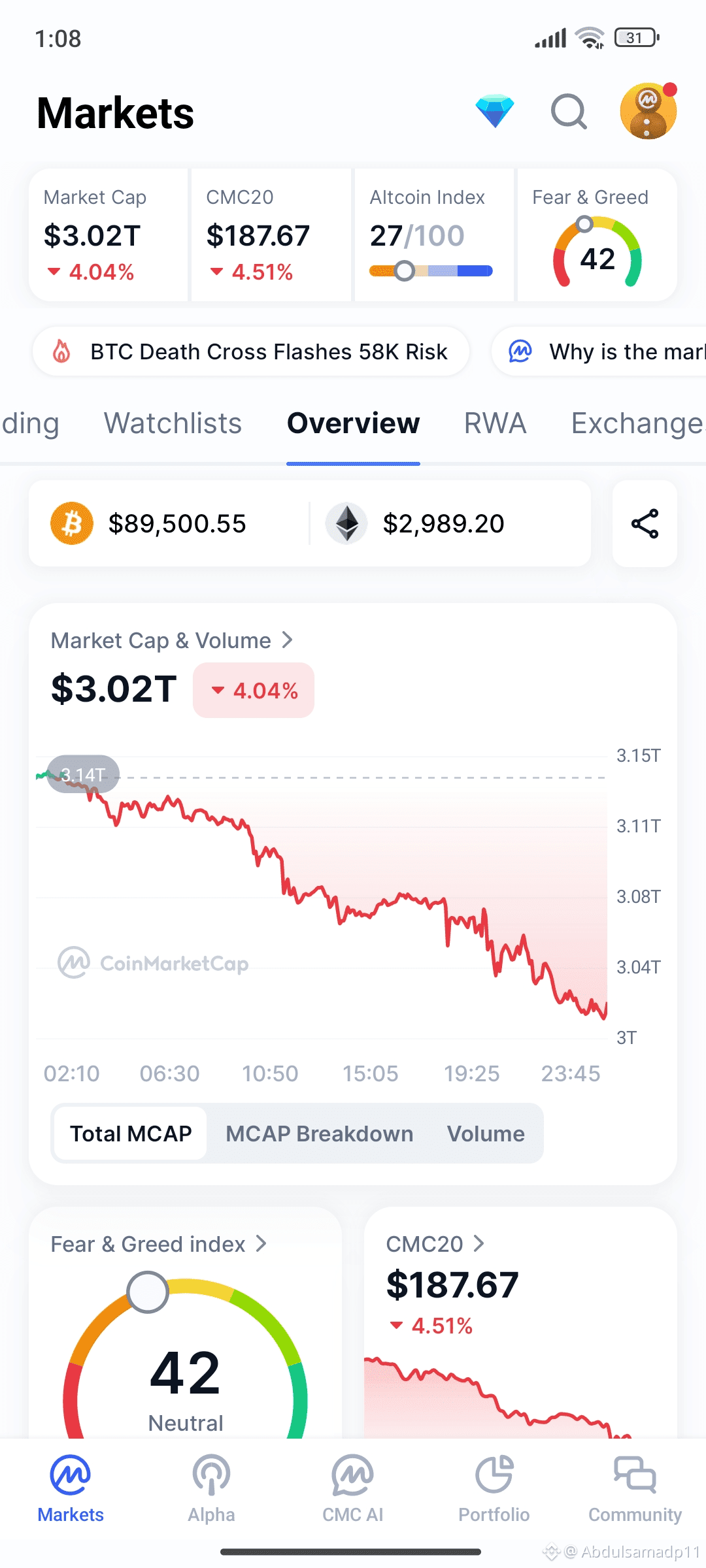Switch to the RWA tab
706x1568 pixels.
(x=495, y=423)
